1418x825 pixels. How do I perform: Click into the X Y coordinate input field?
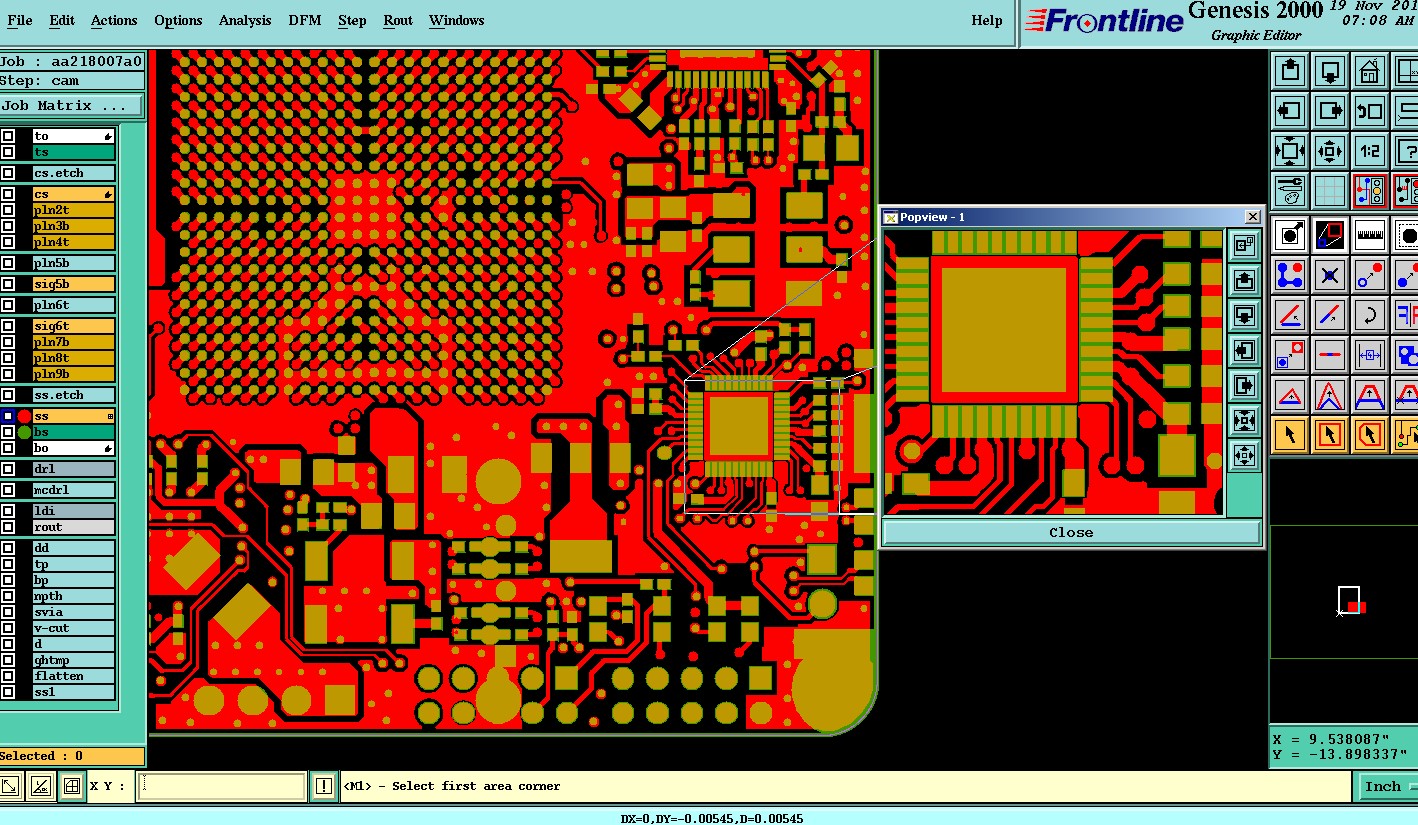tap(220, 786)
